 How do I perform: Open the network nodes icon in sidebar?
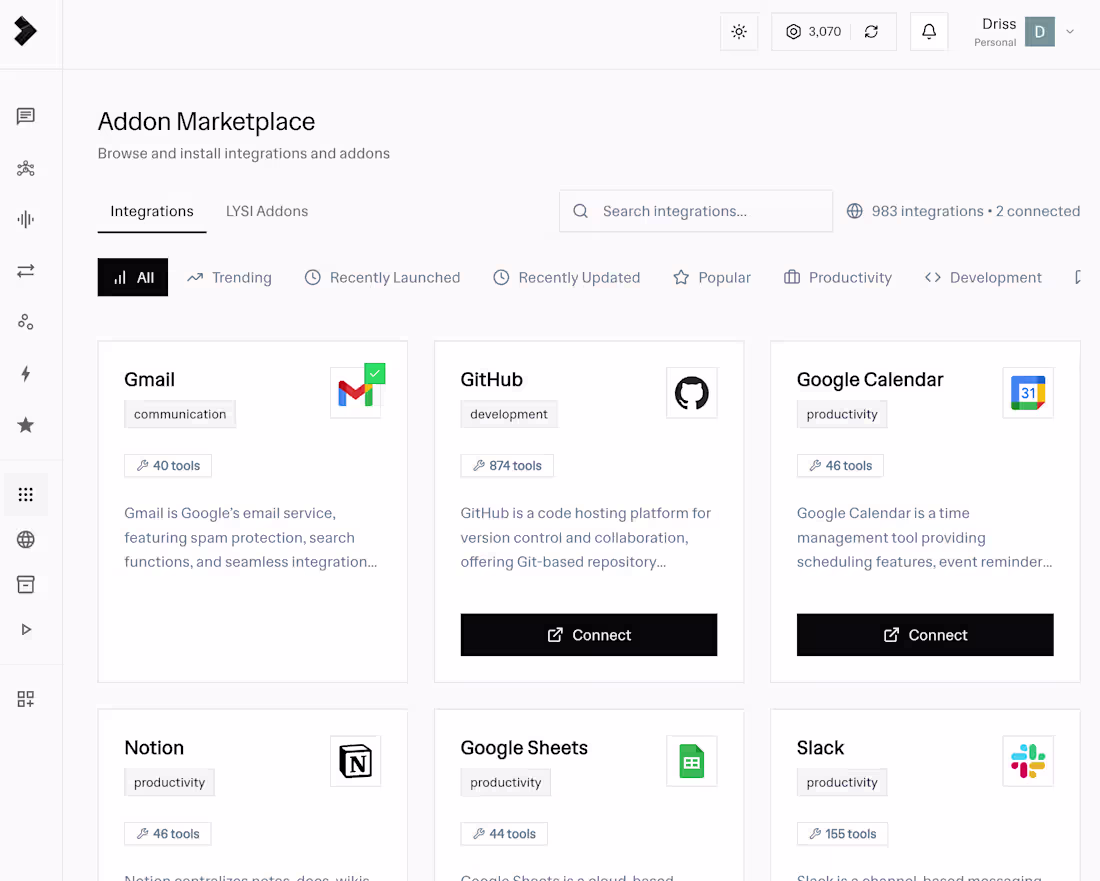click(26, 168)
